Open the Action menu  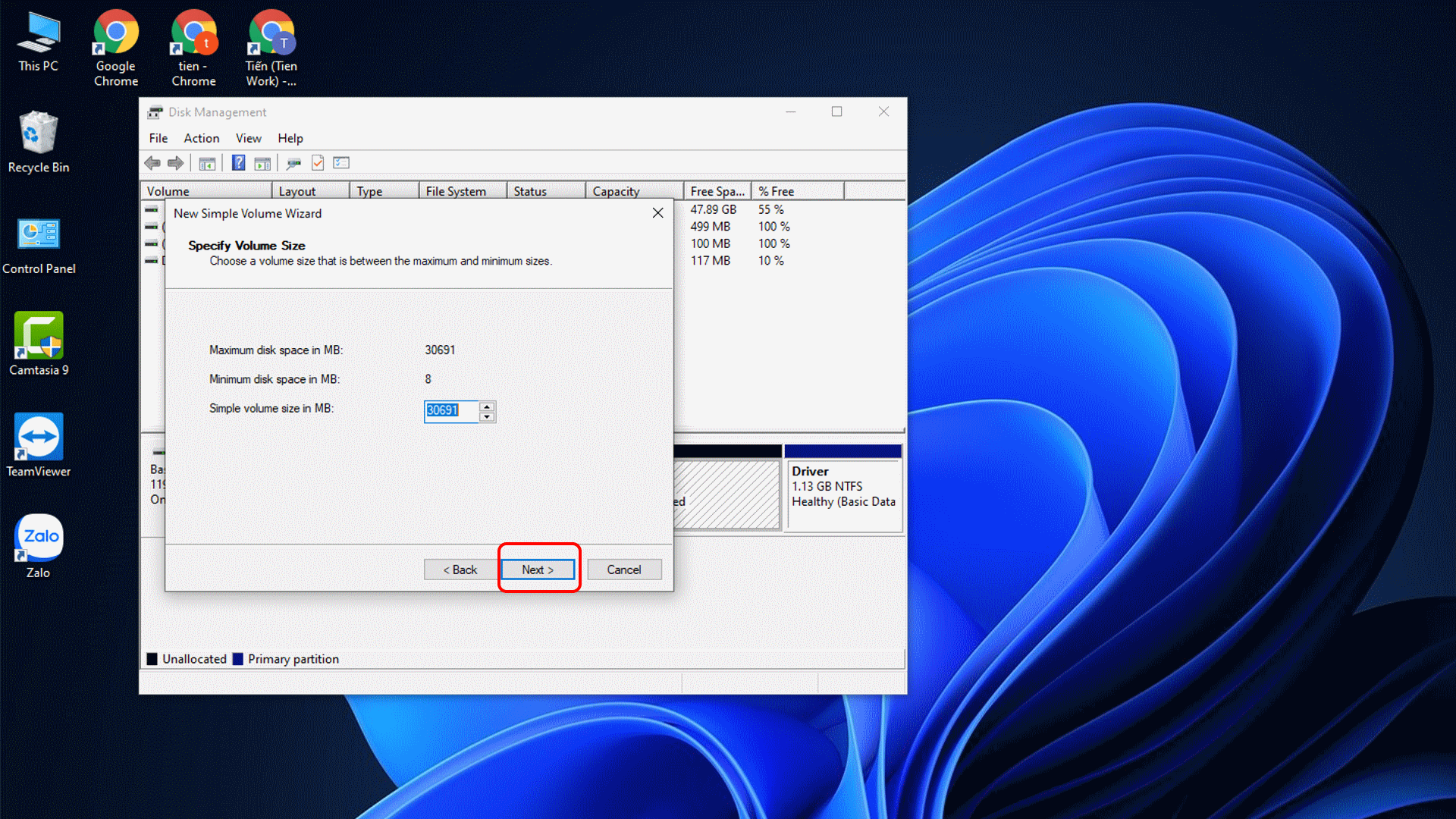[x=201, y=138]
